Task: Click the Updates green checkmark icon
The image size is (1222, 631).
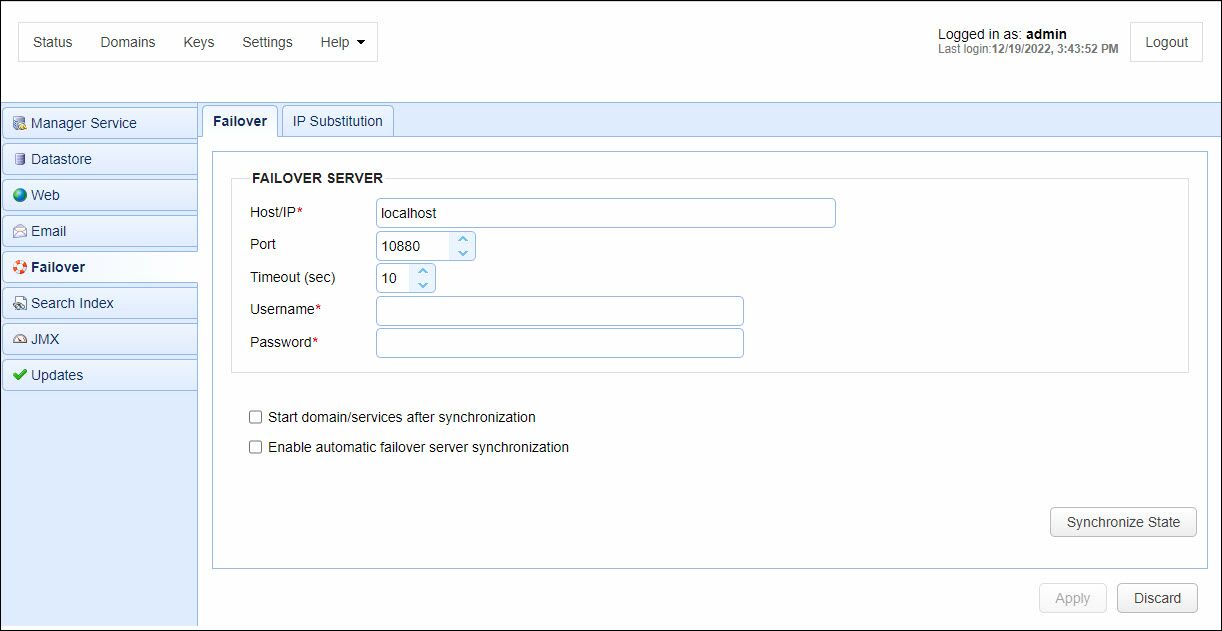Action: tap(20, 375)
